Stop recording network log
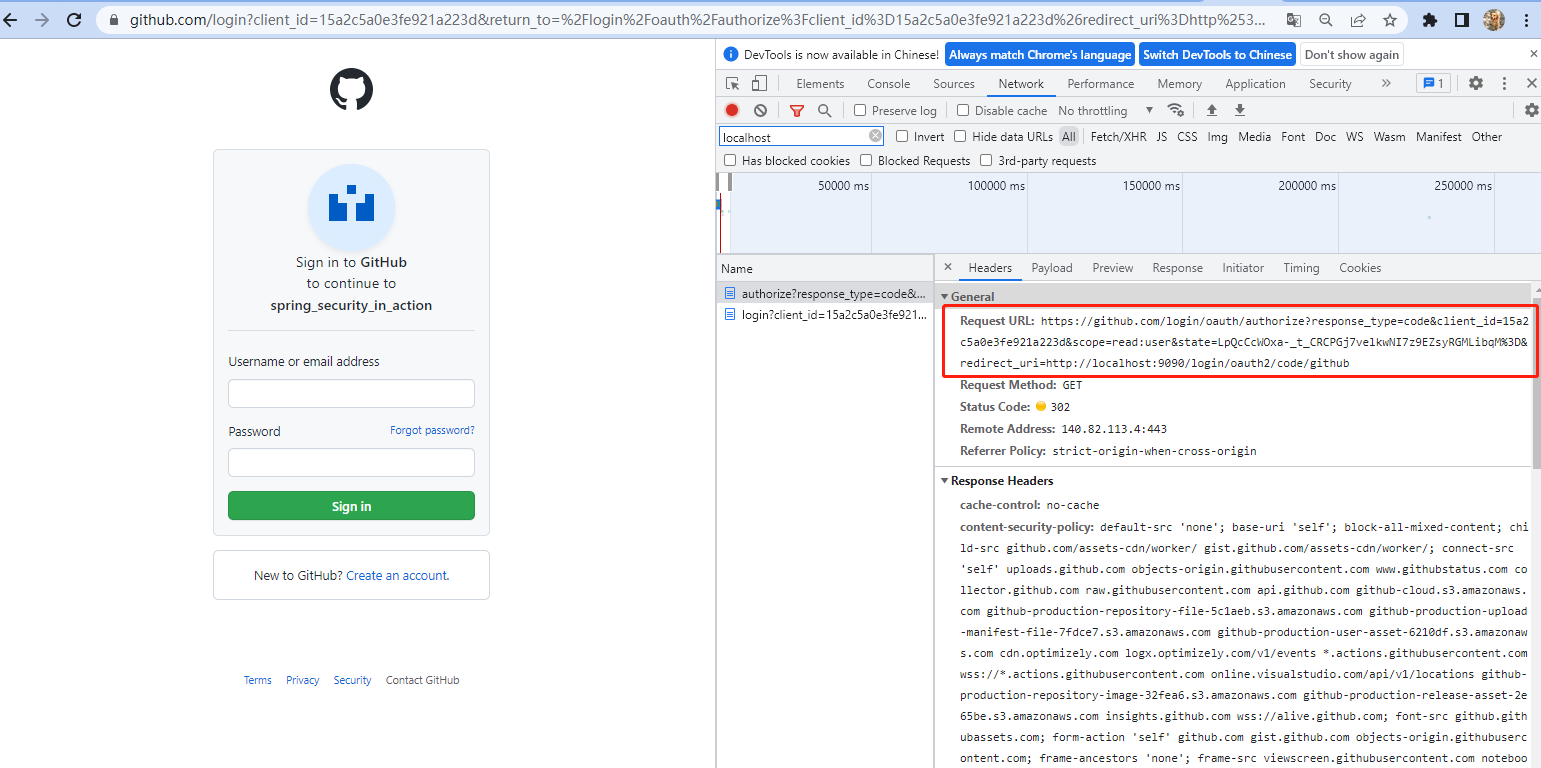This screenshot has width=1541, height=768. click(732, 110)
